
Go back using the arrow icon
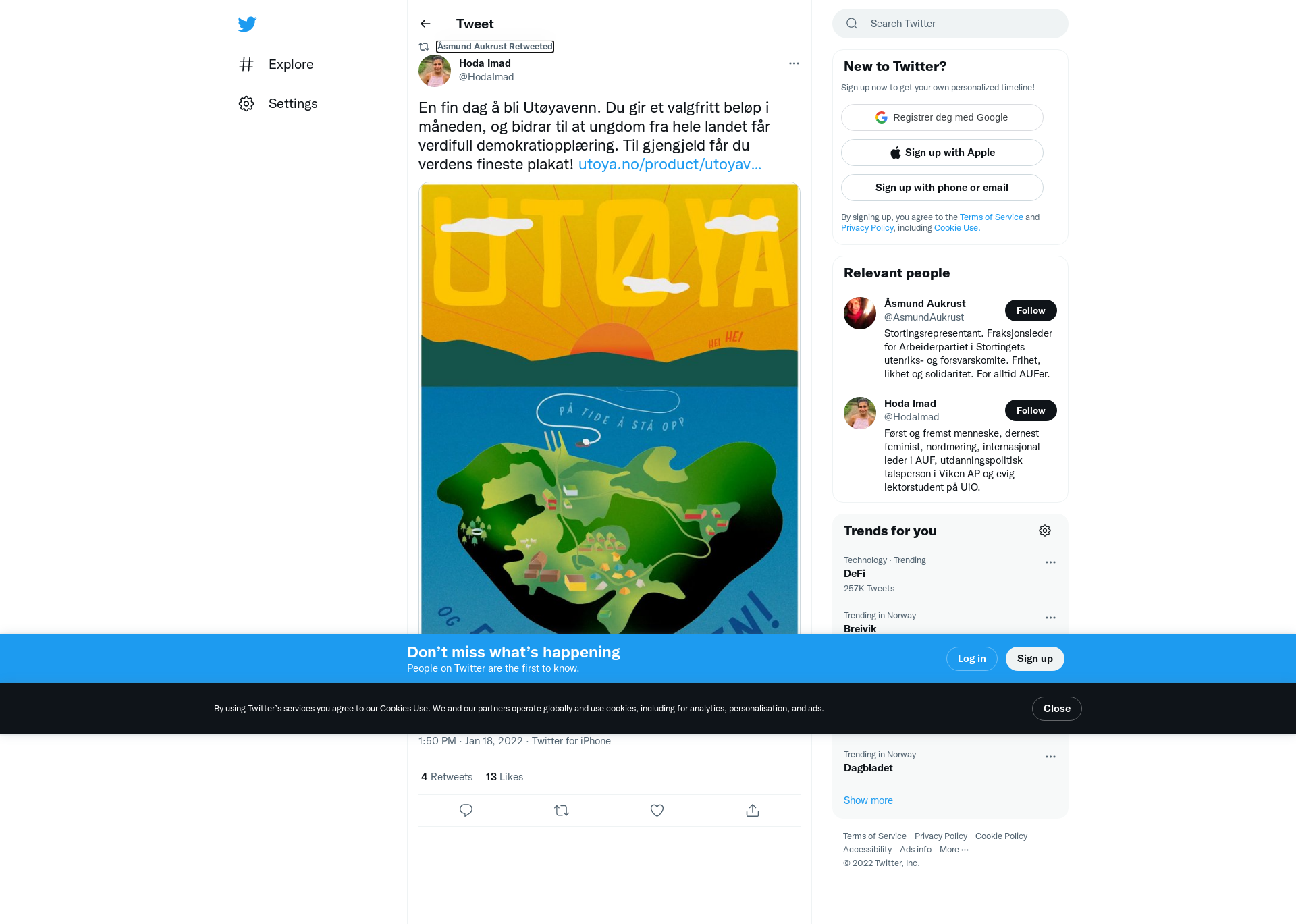(x=425, y=24)
